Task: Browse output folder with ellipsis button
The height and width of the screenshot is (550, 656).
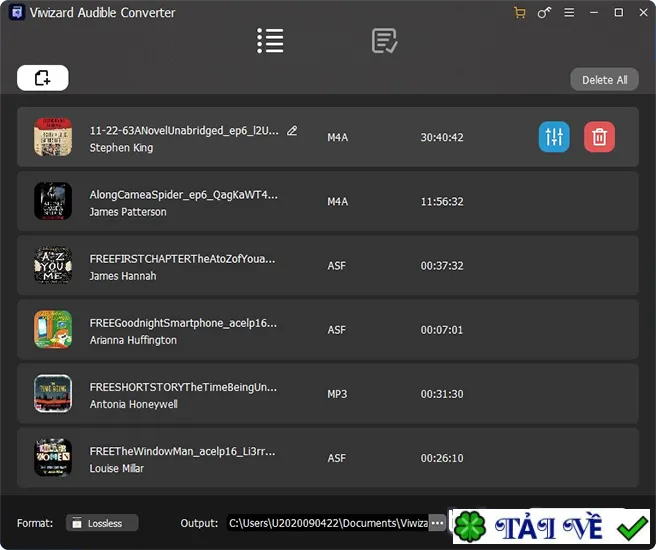Action: tap(437, 523)
